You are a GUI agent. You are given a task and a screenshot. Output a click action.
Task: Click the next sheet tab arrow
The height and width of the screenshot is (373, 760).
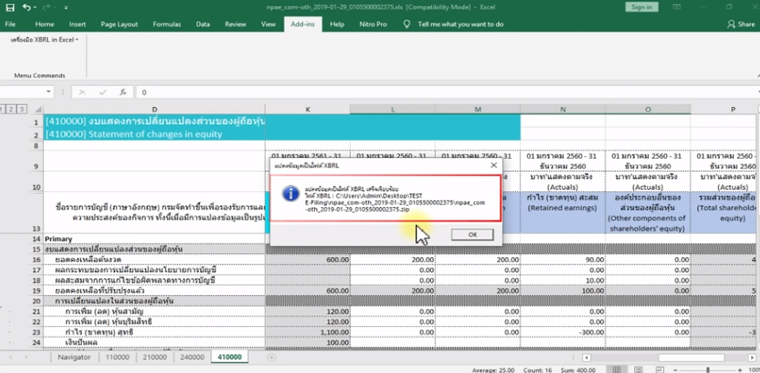pyautogui.click(x=25, y=357)
